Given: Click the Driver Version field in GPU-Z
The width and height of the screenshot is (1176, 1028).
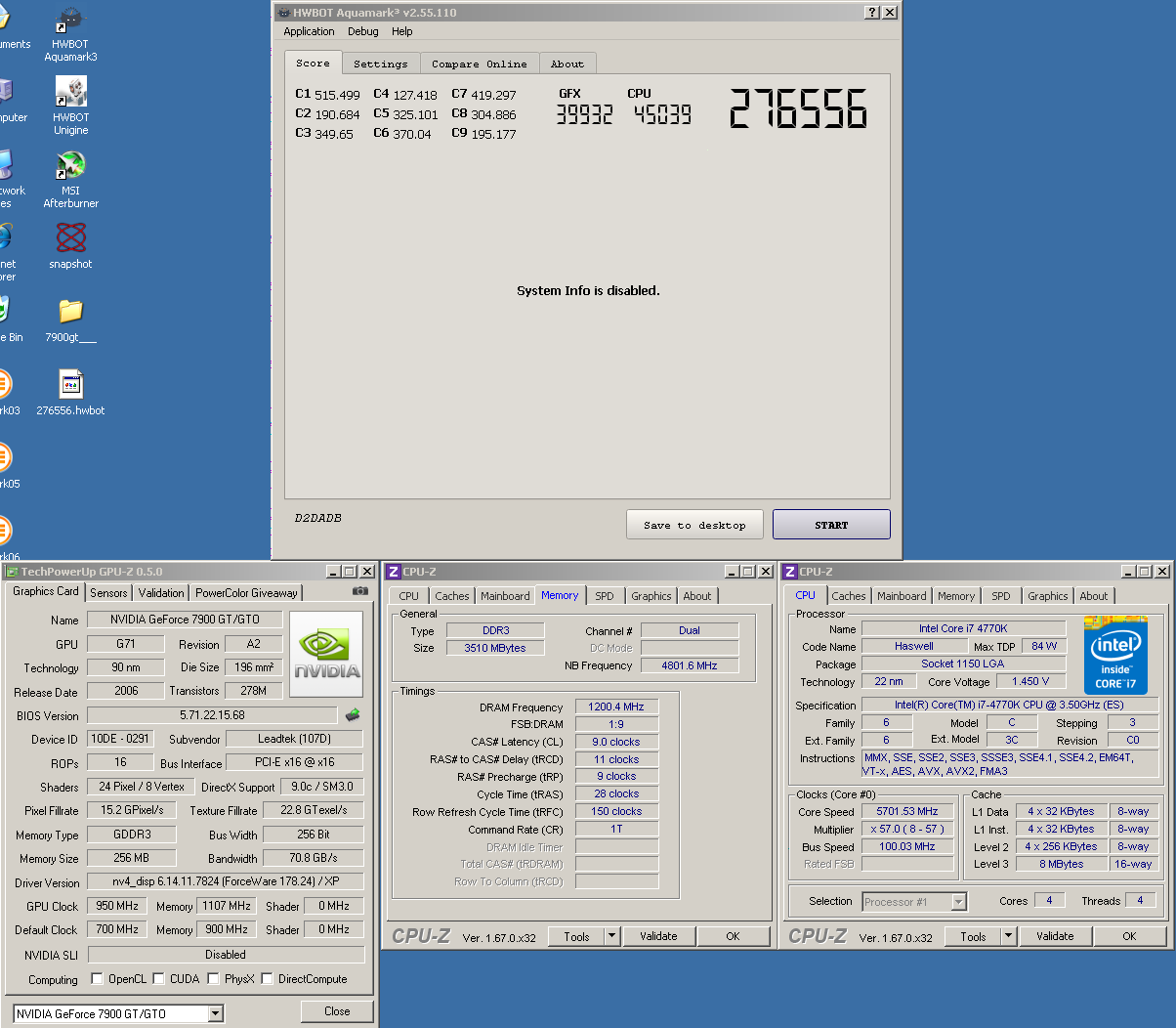Looking at the screenshot, I should (x=226, y=882).
